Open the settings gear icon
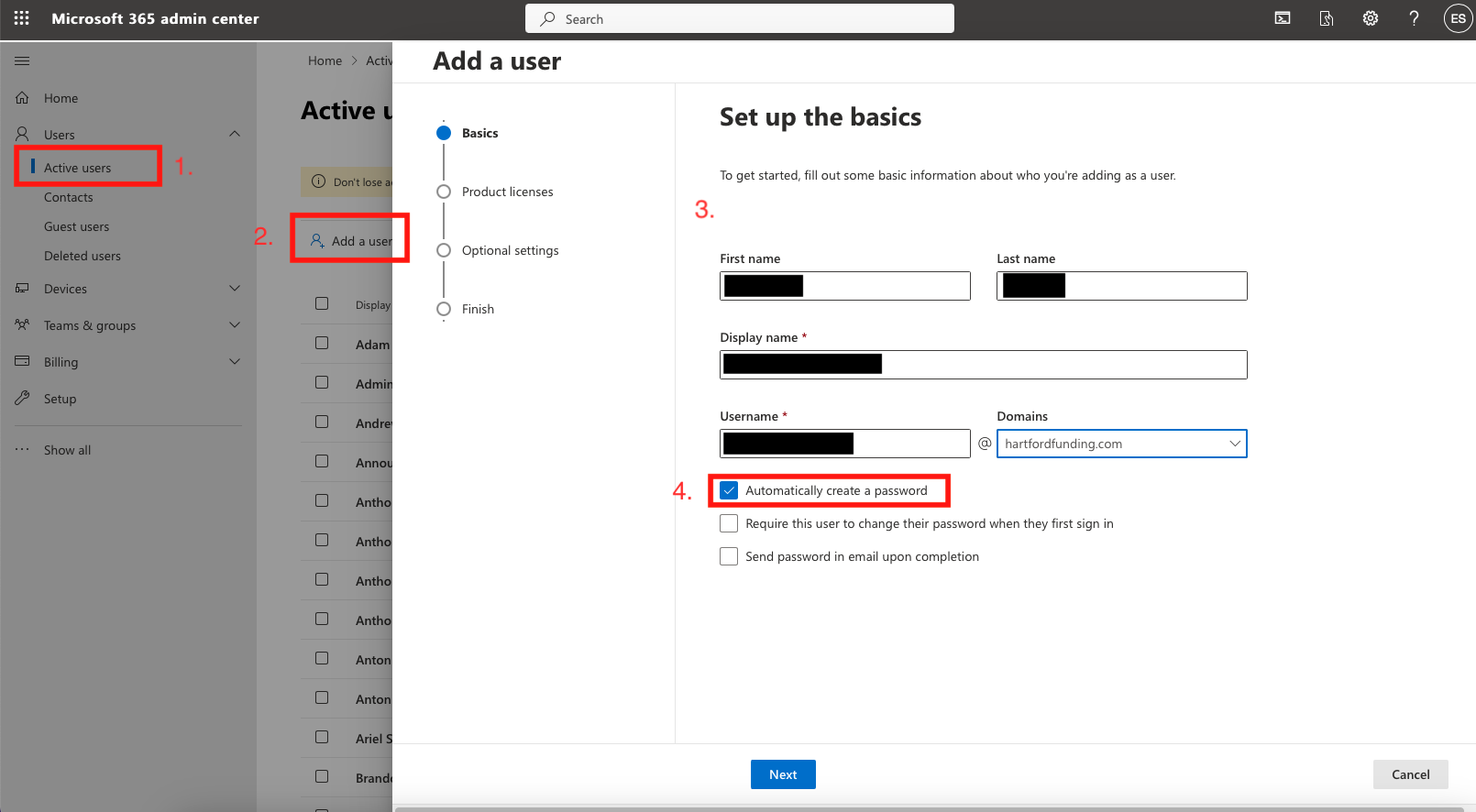 (x=1371, y=18)
